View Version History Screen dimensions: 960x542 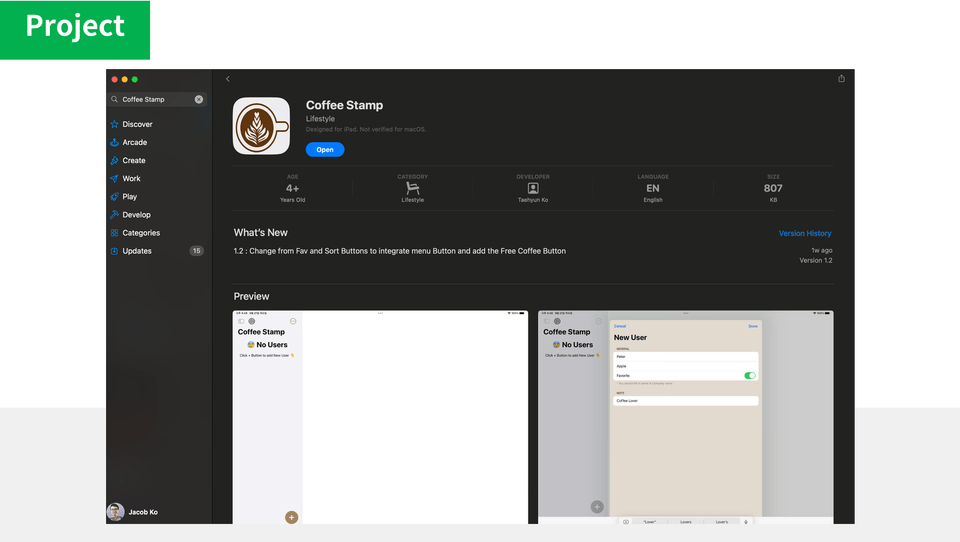click(805, 233)
